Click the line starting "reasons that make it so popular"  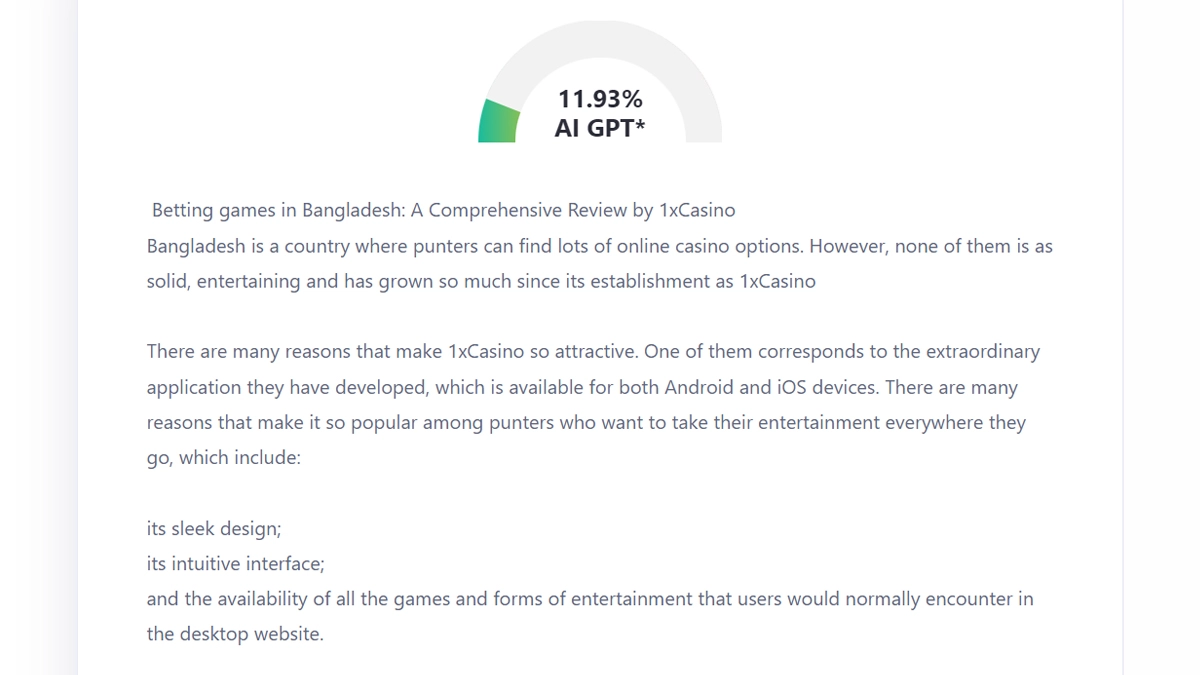[x=586, y=422]
